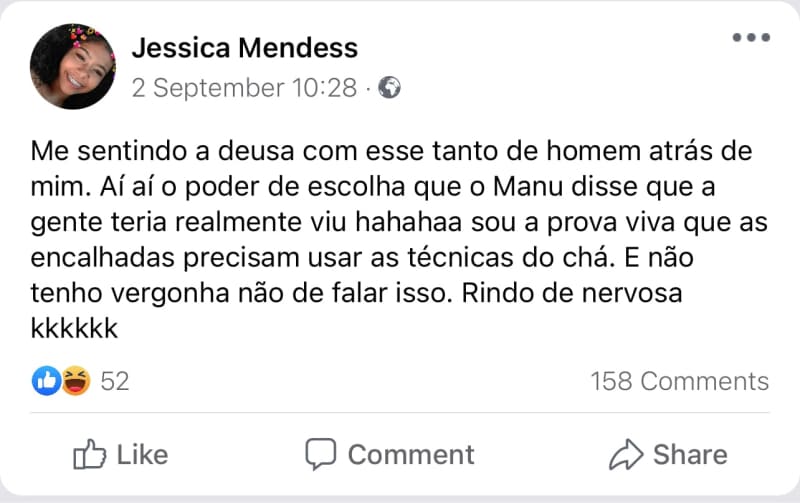Open the 158 Comments list
800x503 pixels.
coord(679,381)
